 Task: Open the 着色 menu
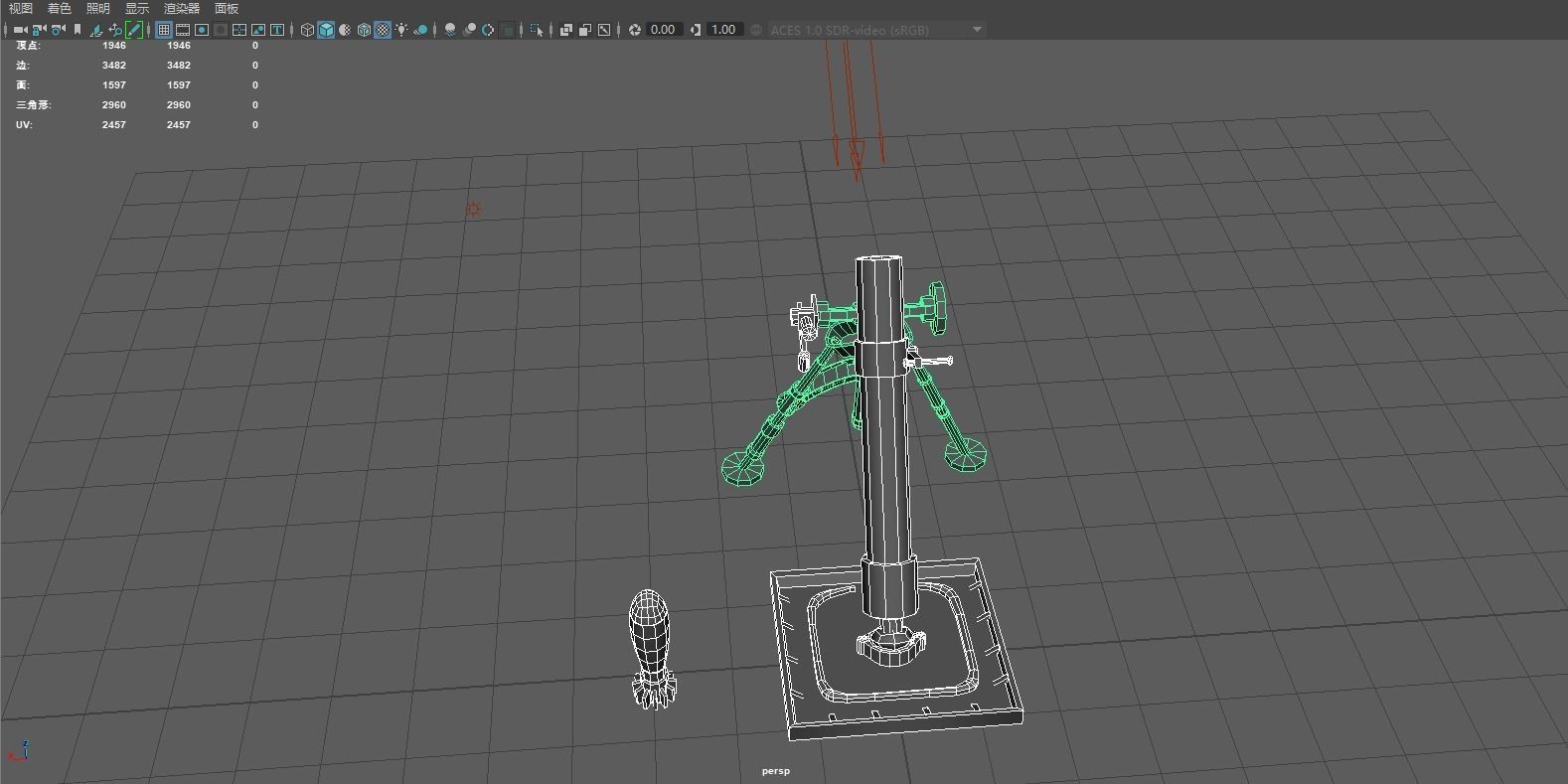(60, 8)
